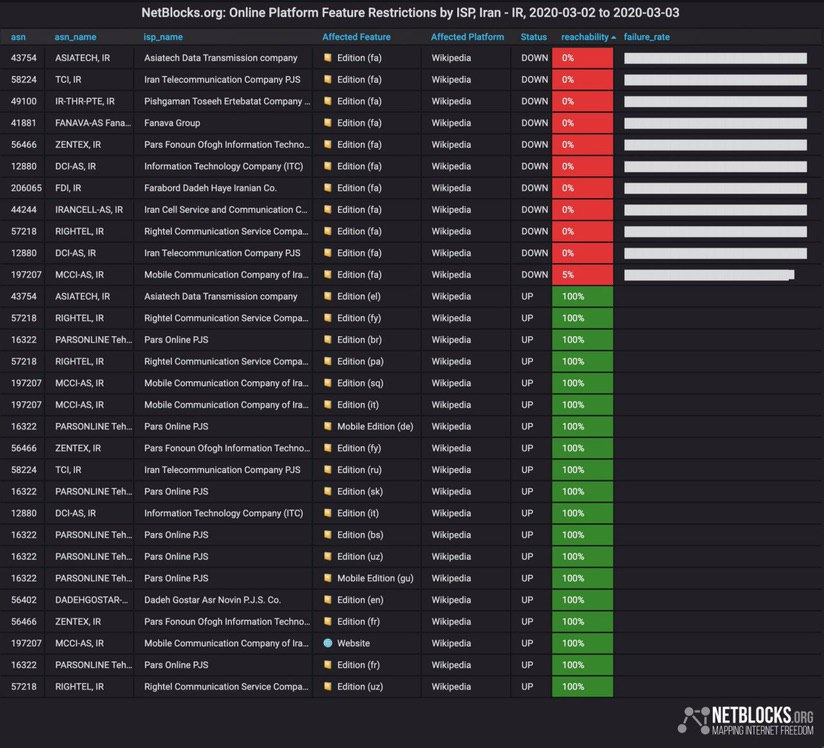Click note icon beside Edition (ru)
This screenshot has width=824, height=748.
328,469
